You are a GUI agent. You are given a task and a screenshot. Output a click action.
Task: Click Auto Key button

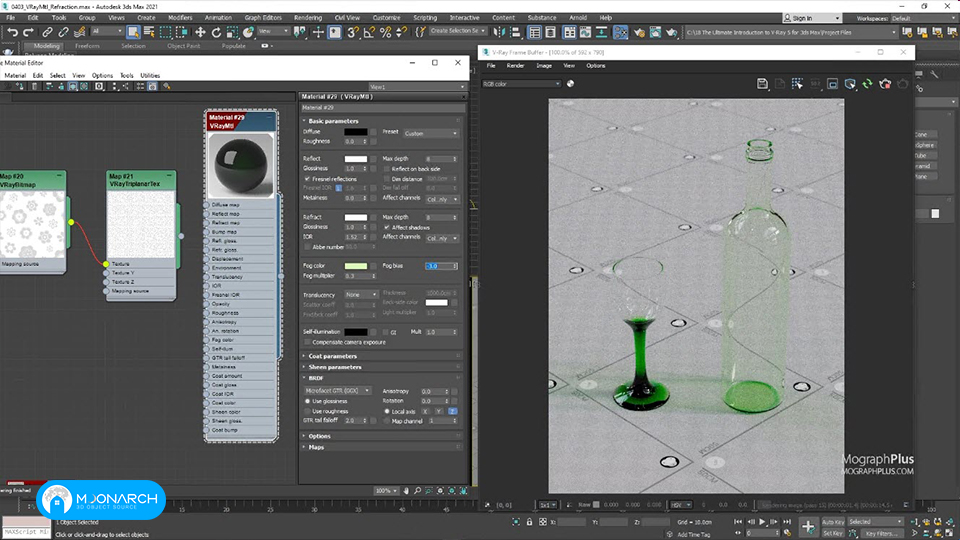pos(833,522)
